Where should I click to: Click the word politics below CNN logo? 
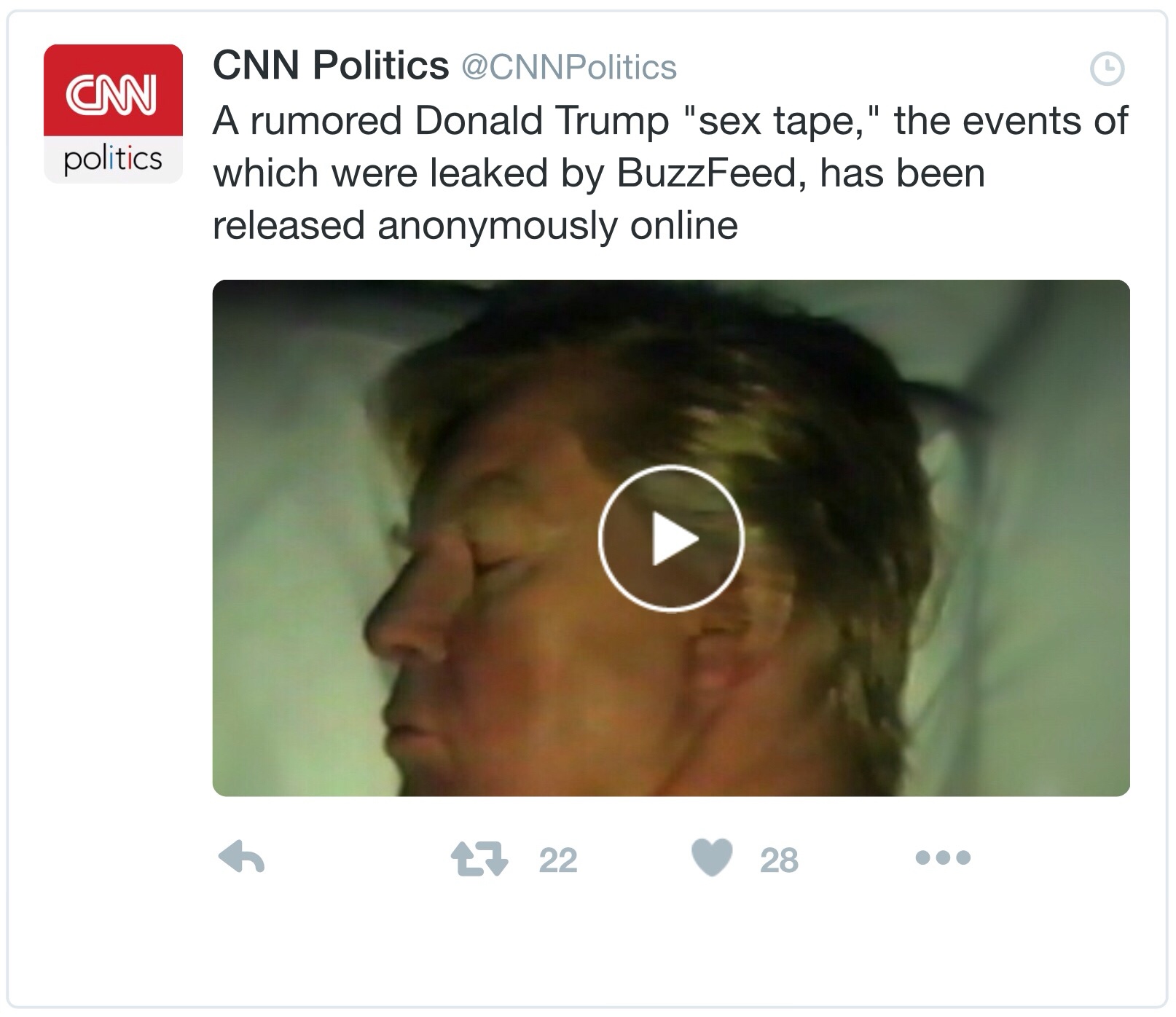[113, 159]
